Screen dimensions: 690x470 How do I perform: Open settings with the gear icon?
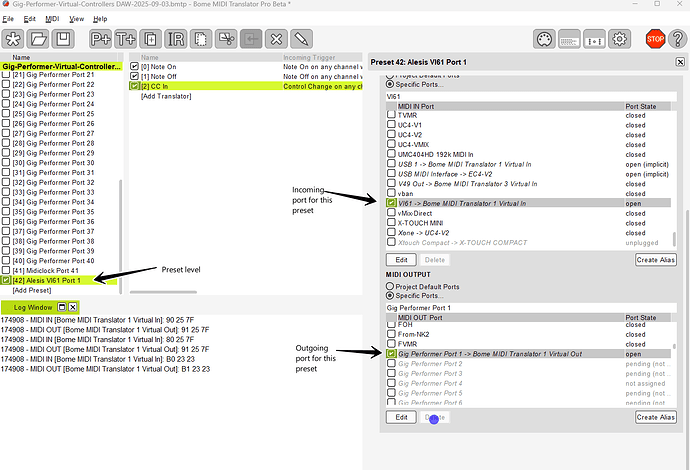pos(620,39)
